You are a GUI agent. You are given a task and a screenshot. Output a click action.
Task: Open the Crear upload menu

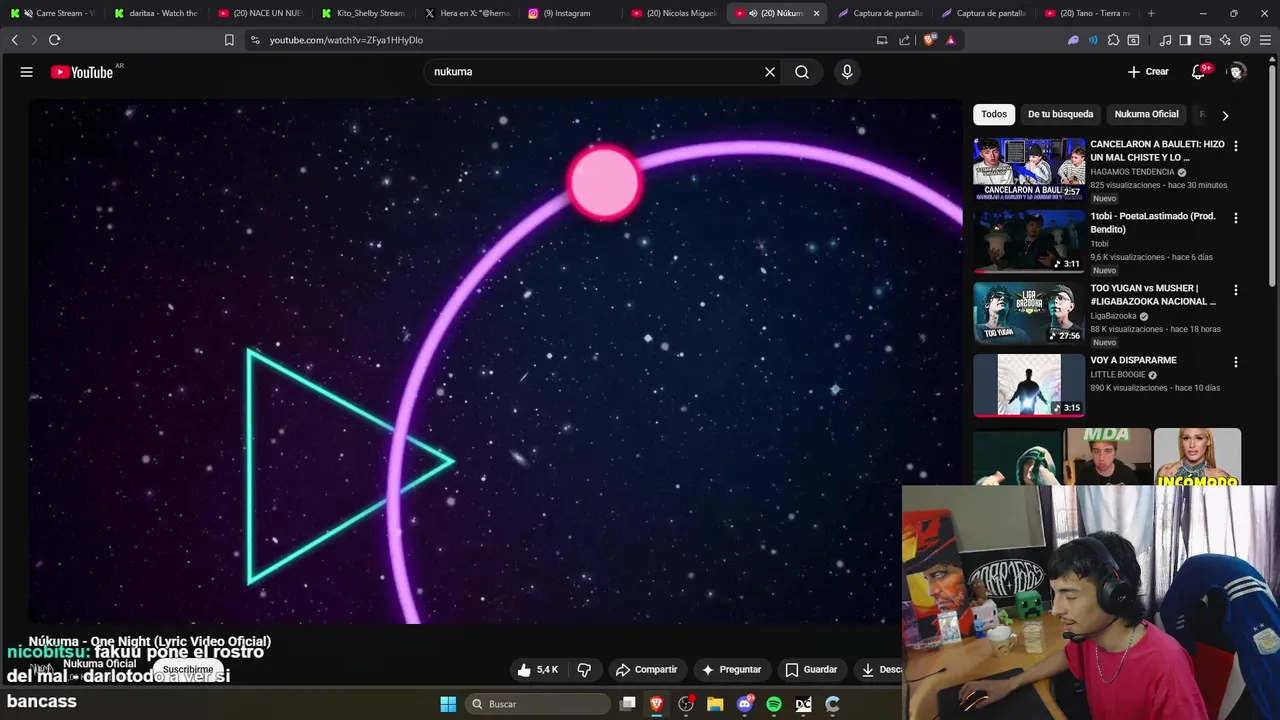point(1148,72)
